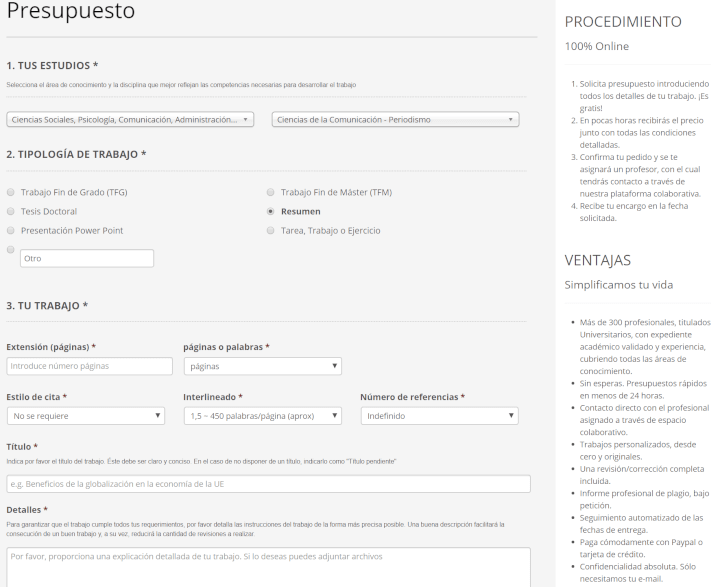Click the '2. TIPOLOGÍA DE TRABAJO' section title

(x=76, y=154)
